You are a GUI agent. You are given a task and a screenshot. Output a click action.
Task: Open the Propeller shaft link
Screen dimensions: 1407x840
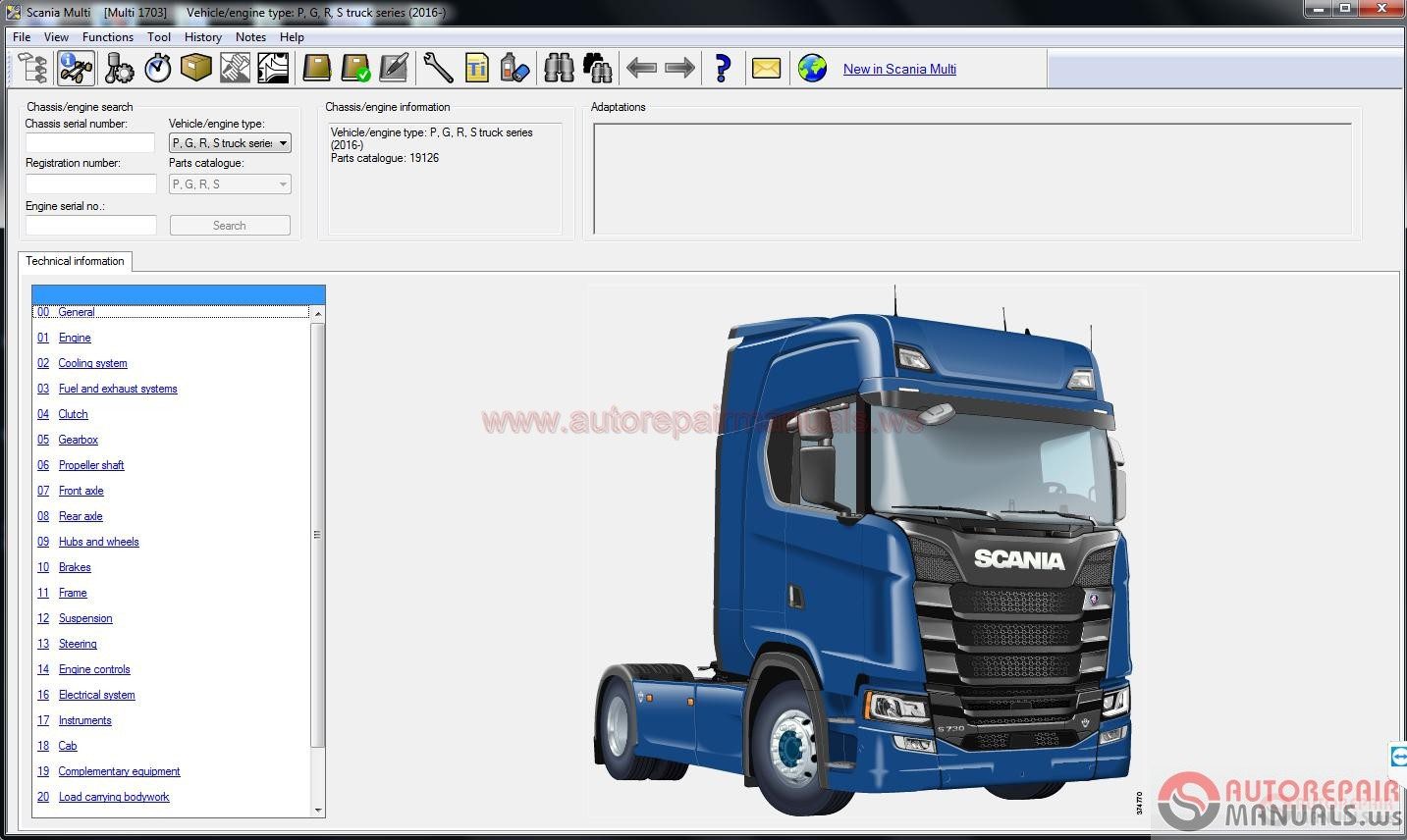click(91, 465)
